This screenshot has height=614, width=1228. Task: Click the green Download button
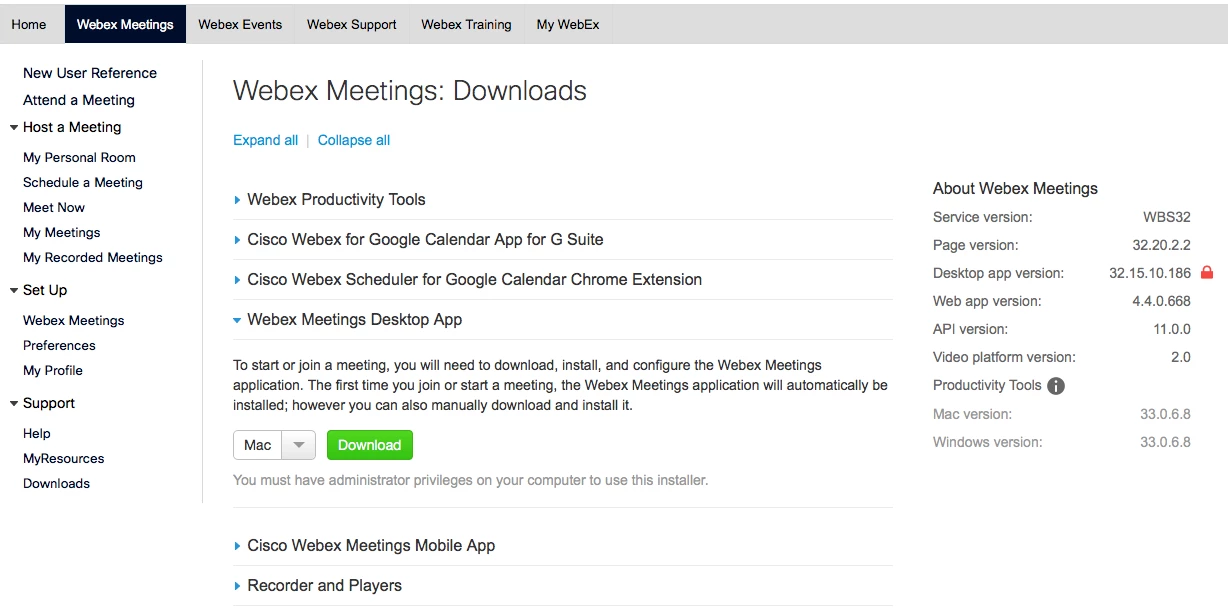(x=369, y=445)
